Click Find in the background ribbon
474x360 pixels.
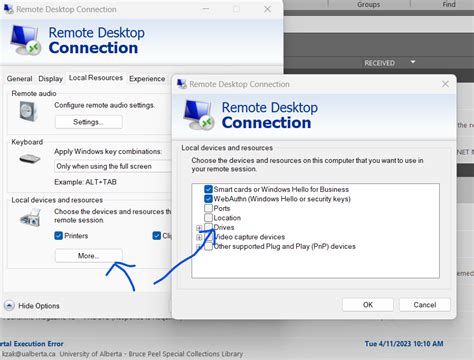pos(449,4)
